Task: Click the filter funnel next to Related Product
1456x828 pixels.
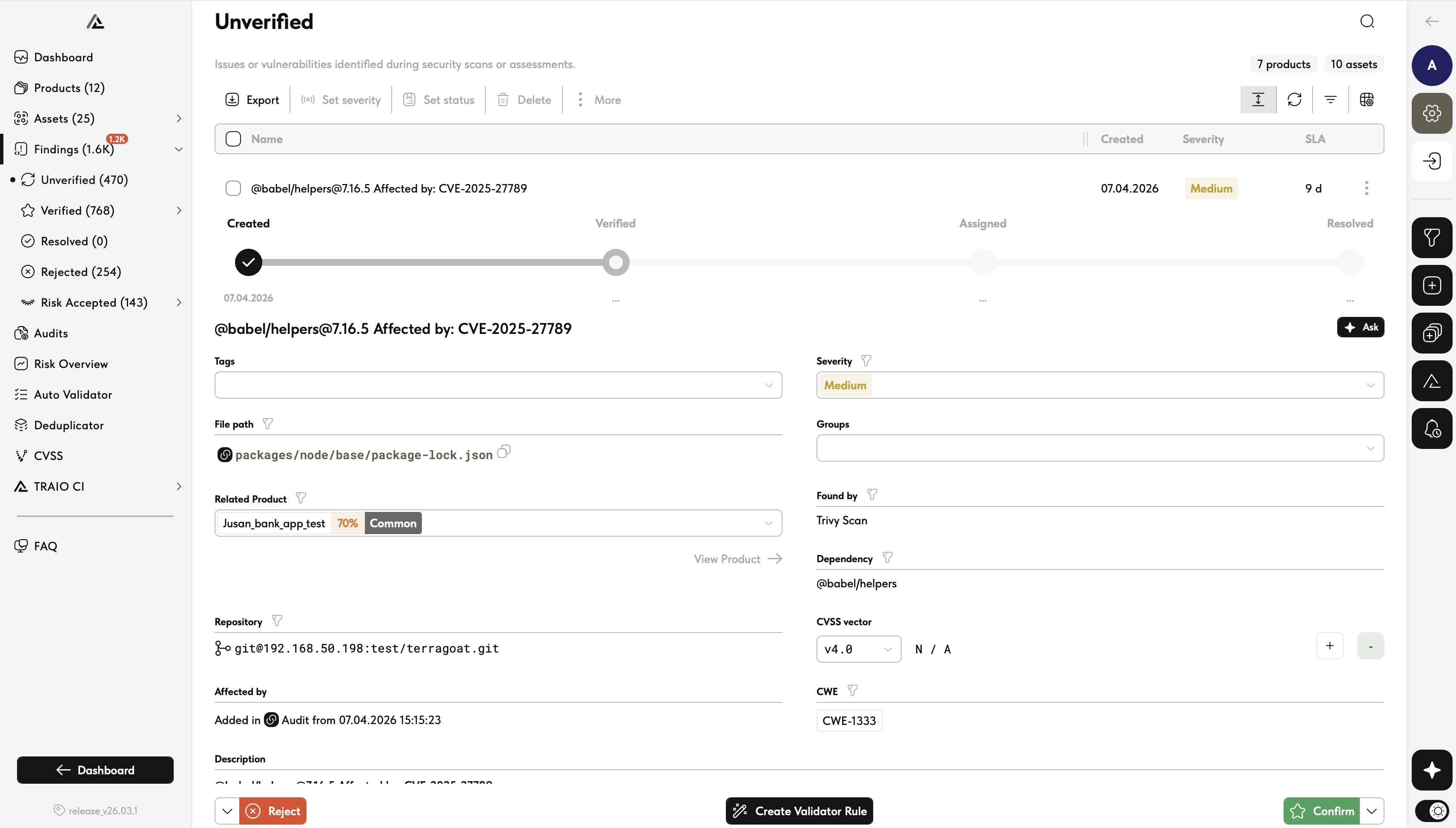Action: pos(301,498)
